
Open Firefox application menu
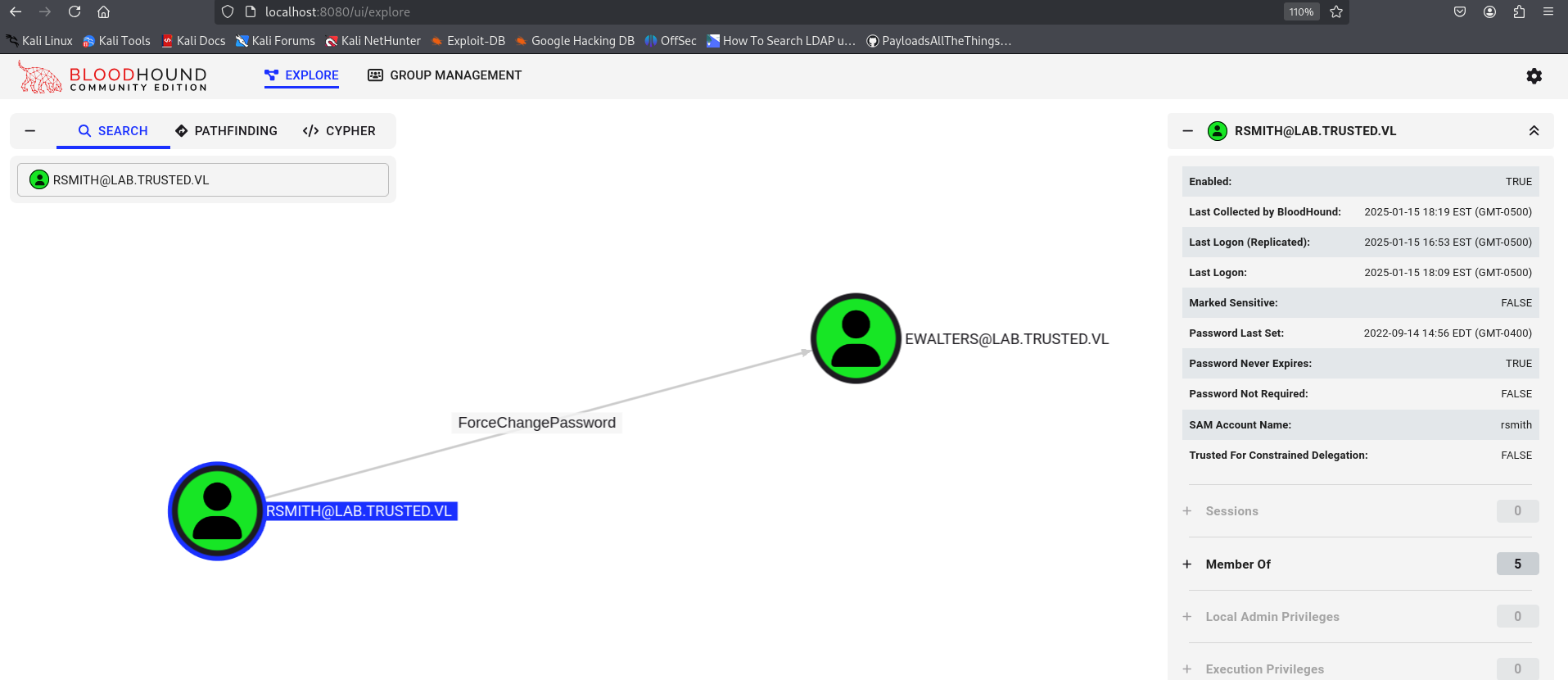[1548, 11]
